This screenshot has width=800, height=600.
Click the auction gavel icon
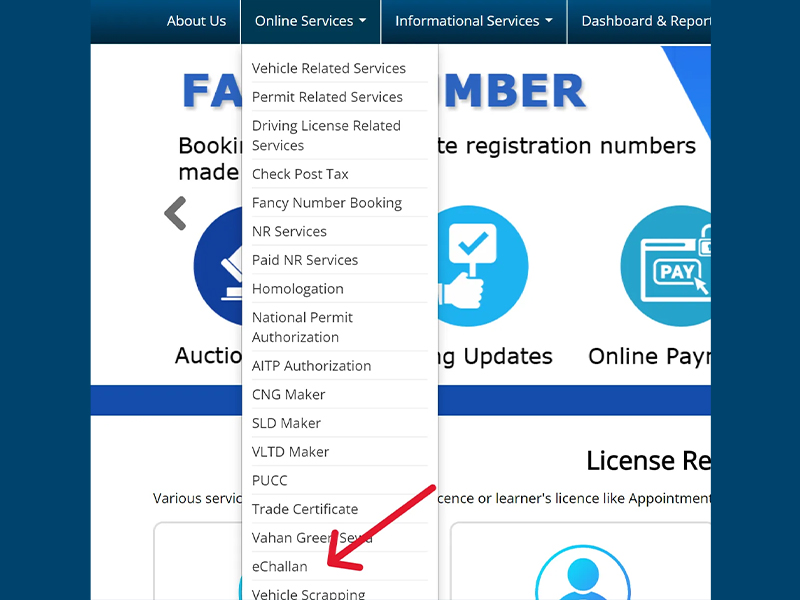222,265
